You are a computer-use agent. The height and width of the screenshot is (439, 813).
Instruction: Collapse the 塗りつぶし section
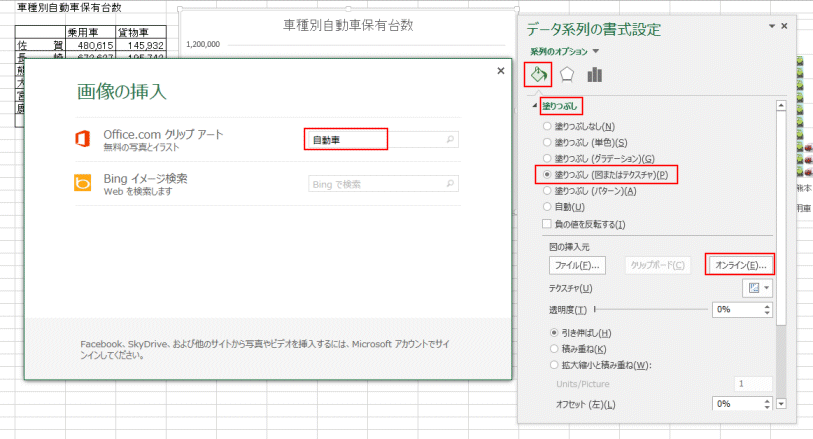536,105
